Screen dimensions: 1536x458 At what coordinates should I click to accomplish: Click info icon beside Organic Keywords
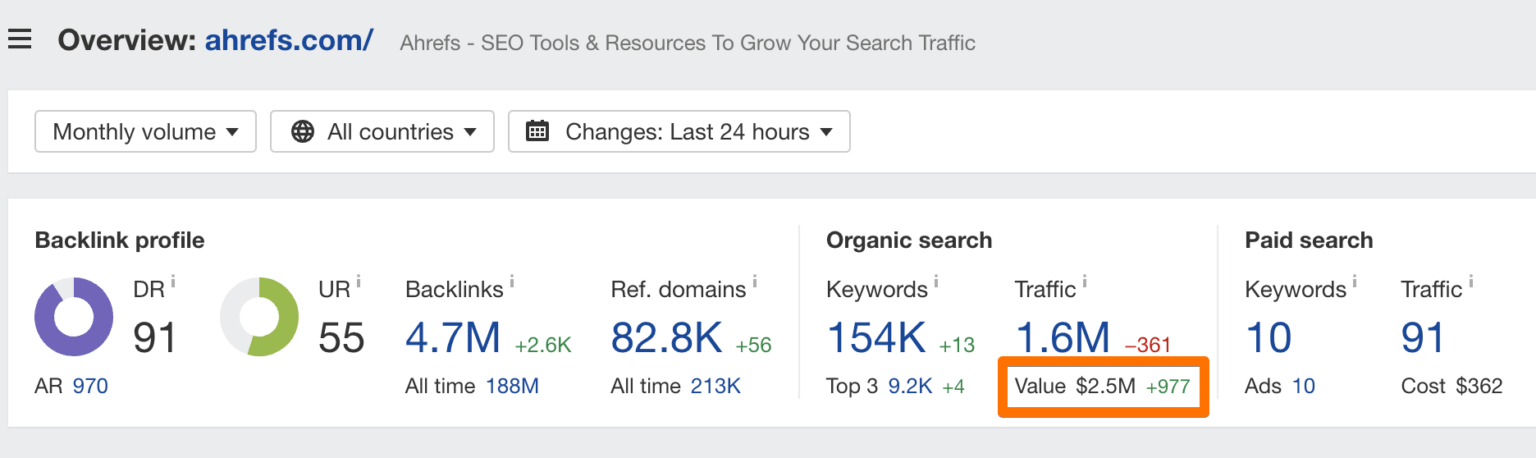tap(937, 283)
